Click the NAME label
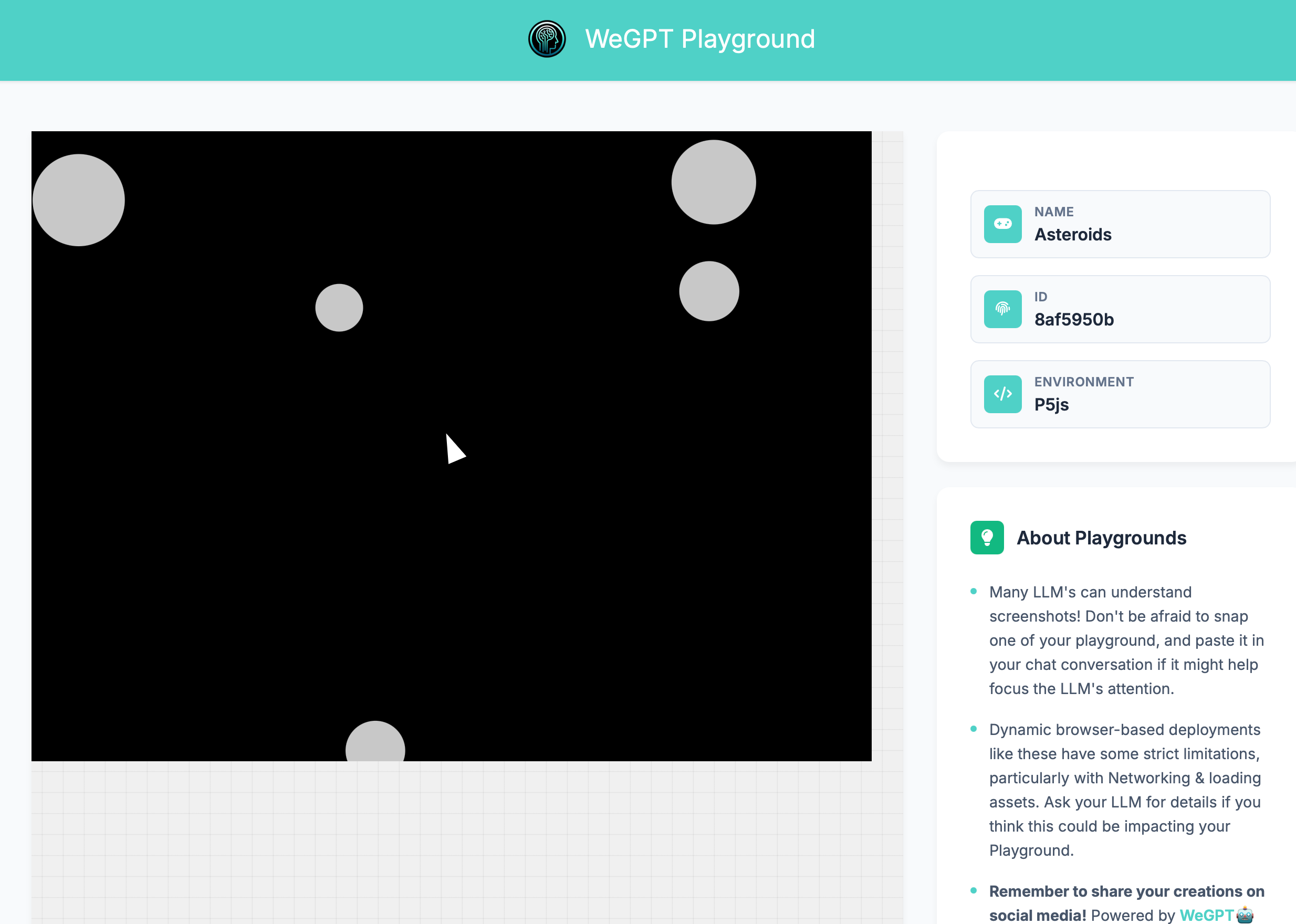Screen dimensions: 1296x924 pyautogui.click(x=1053, y=212)
